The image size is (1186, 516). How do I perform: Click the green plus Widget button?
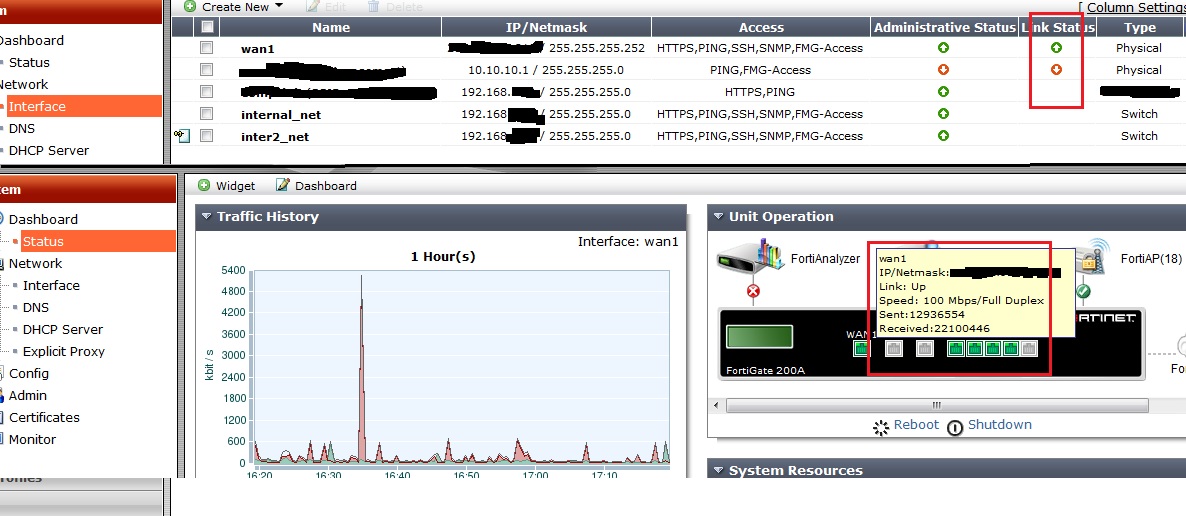(x=226, y=185)
